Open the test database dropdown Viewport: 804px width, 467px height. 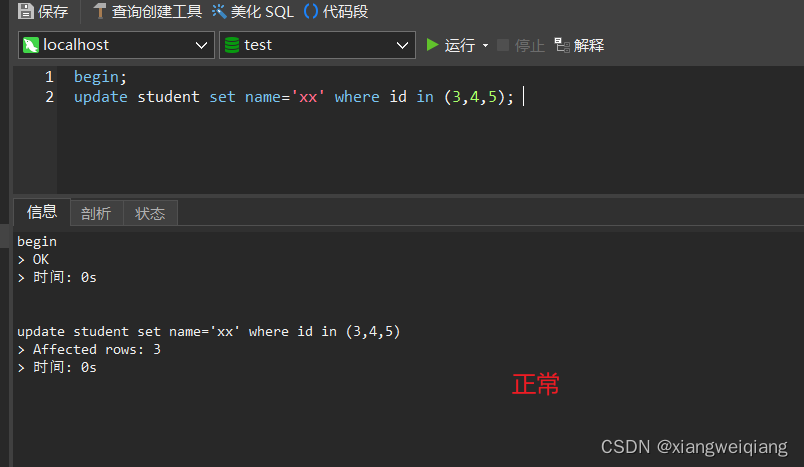tap(317, 45)
